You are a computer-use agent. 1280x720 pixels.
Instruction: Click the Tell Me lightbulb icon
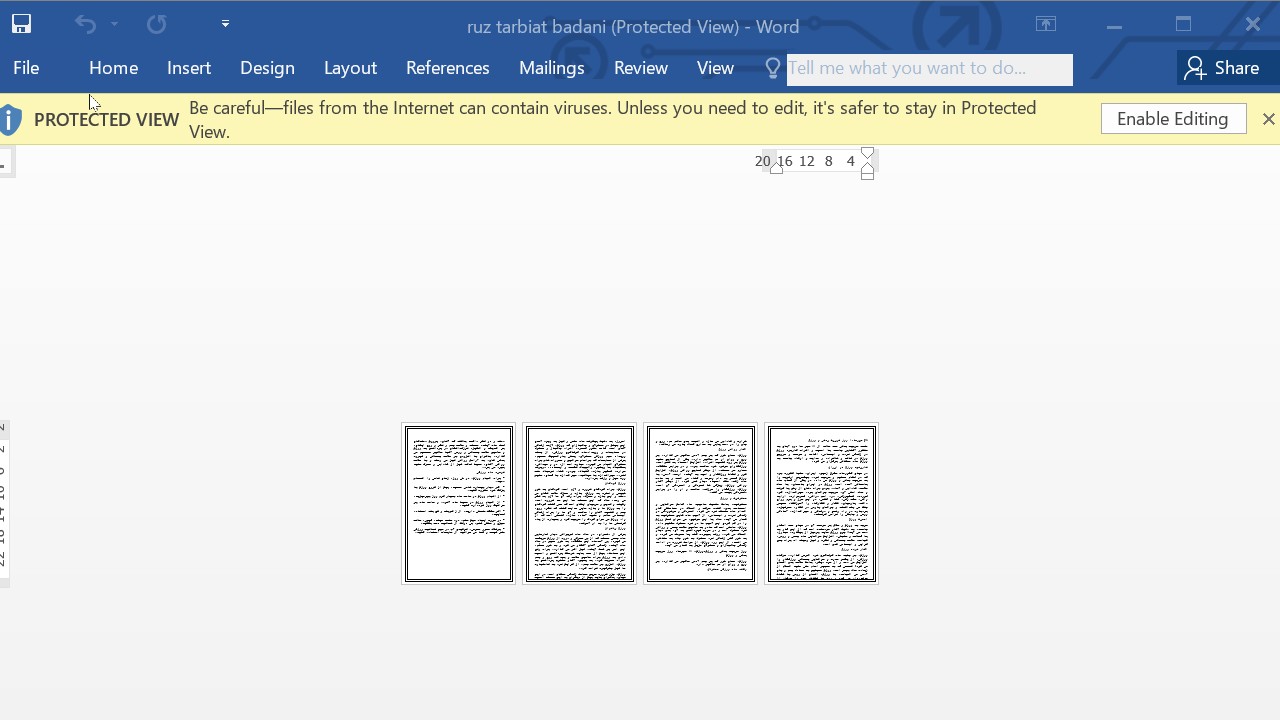(x=772, y=68)
